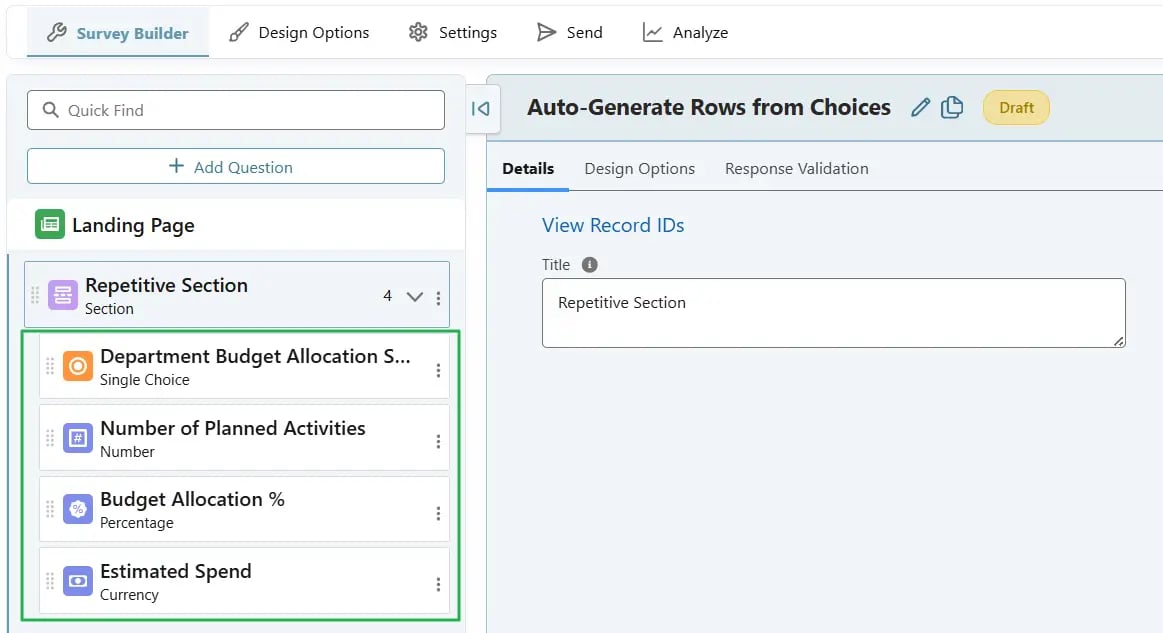Select Department Budget Allocation question
Viewport: 1163px width, 633px height.
(244, 367)
